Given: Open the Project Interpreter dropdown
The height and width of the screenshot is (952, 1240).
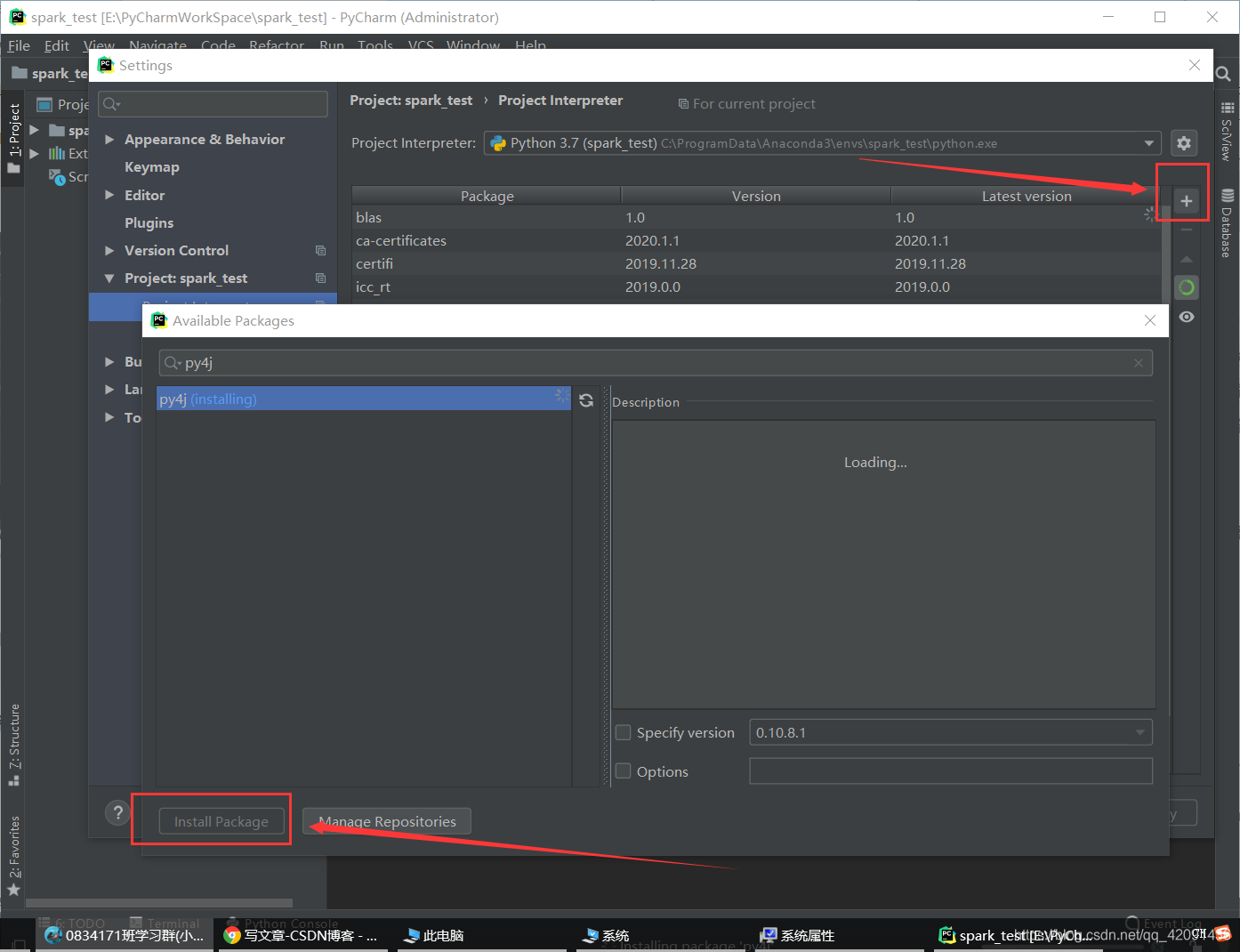Looking at the screenshot, I should [822, 143].
